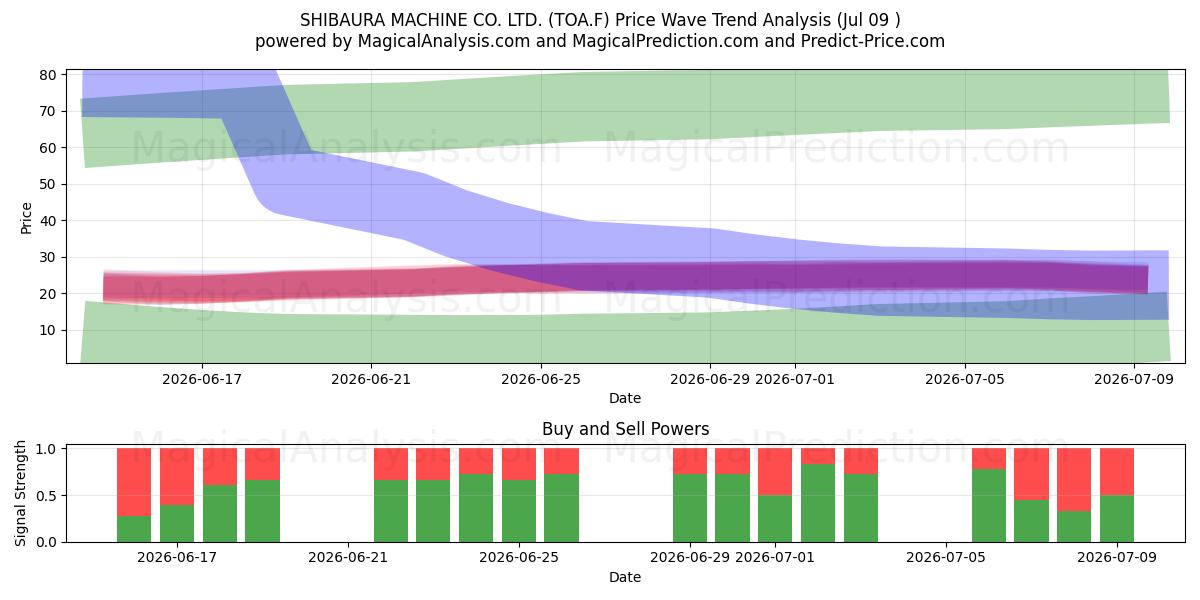Click 2026-07-01 date tick under price chart

pyautogui.click(x=795, y=380)
